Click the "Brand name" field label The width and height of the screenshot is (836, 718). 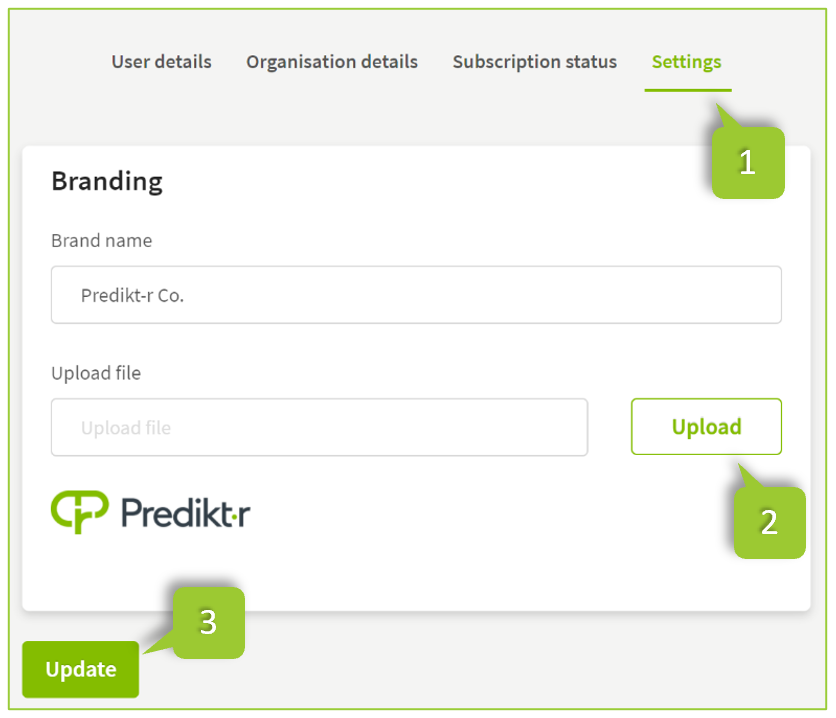101,241
